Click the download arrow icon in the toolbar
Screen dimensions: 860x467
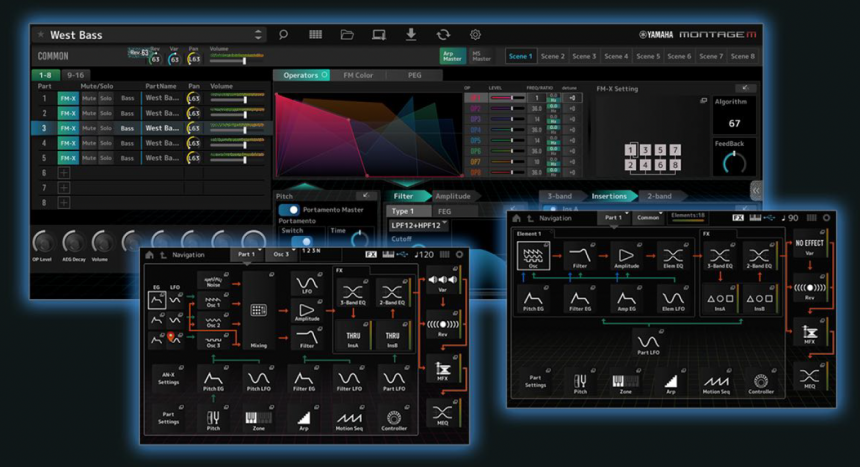(x=410, y=35)
